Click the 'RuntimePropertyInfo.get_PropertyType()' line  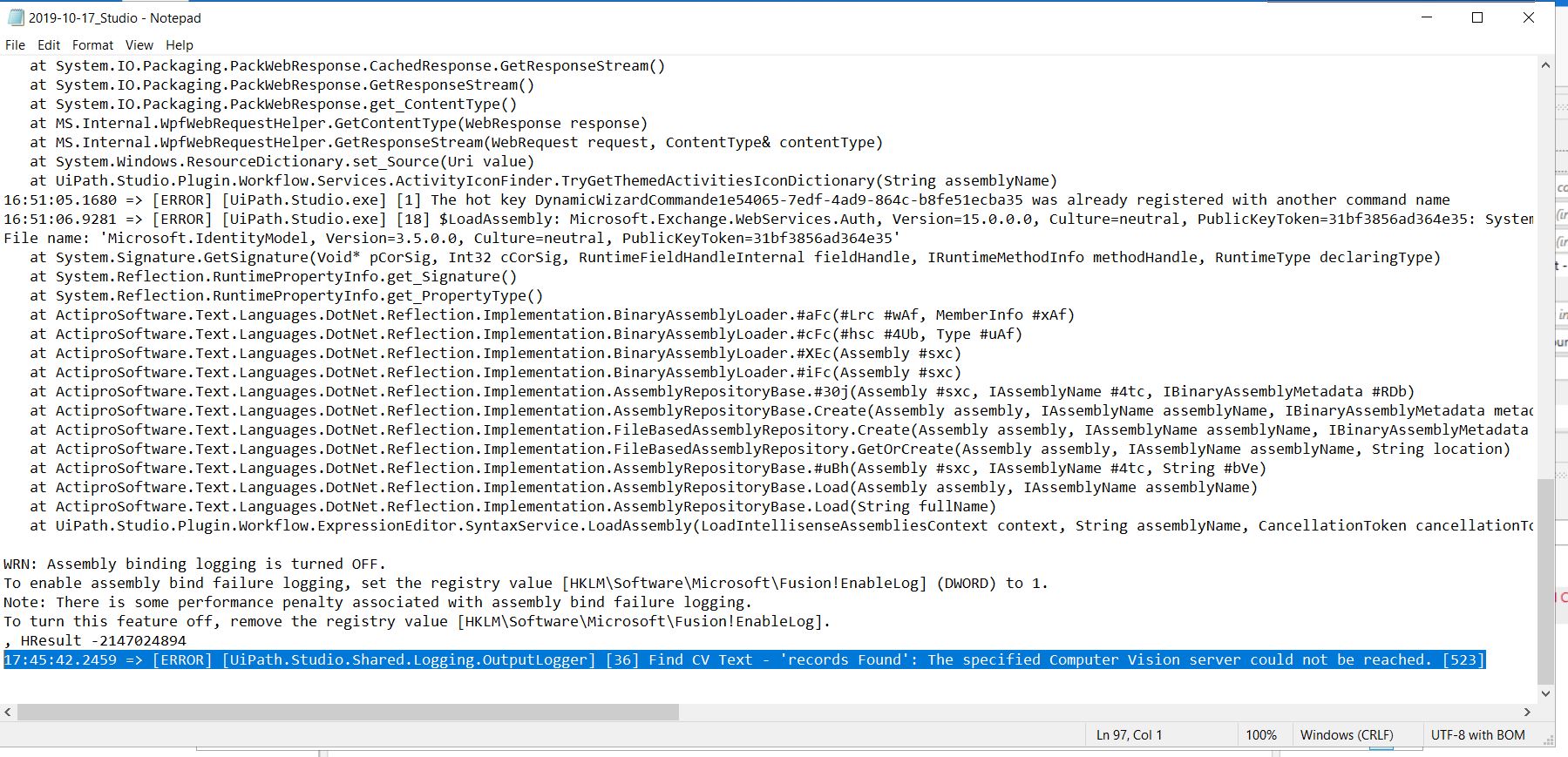[x=286, y=296]
